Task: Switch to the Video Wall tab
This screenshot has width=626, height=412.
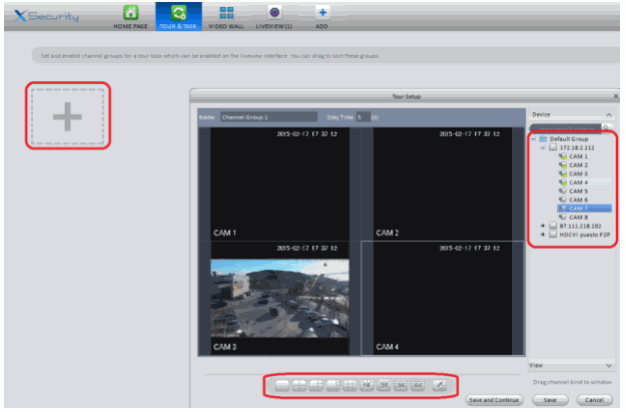Action: [226, 17]
